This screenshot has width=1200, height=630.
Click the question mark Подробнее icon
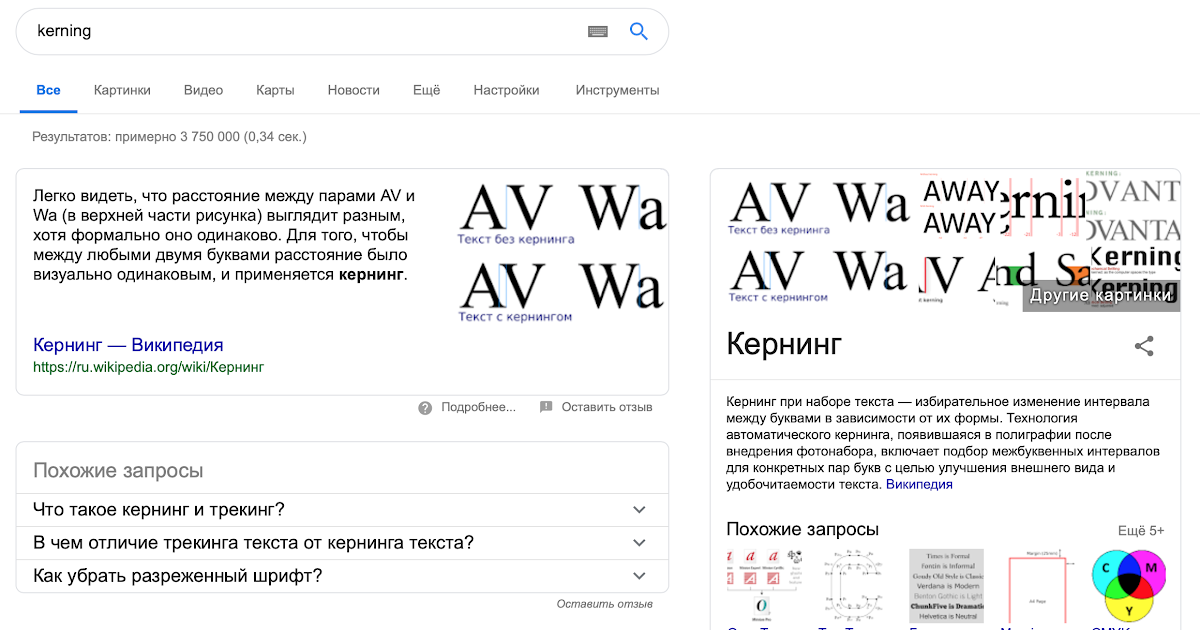click(x=425, y=407)
